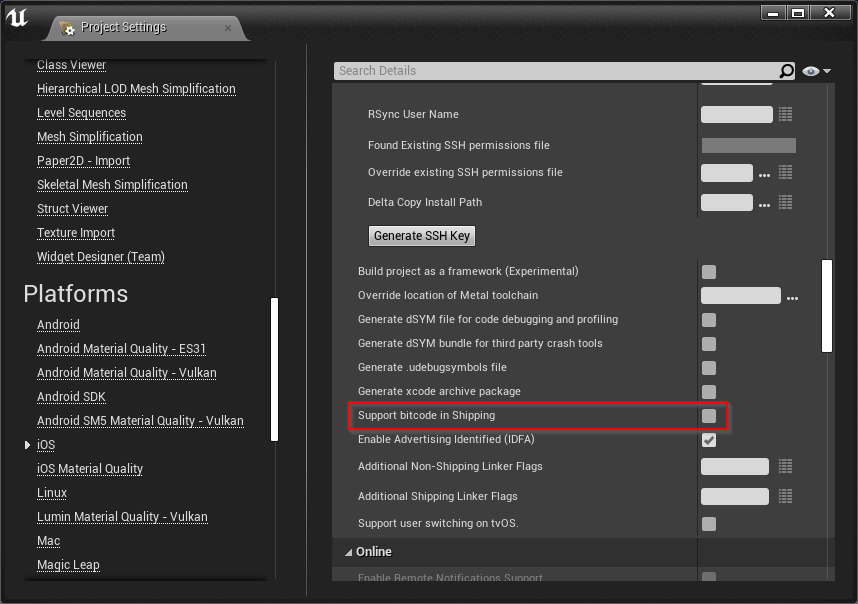
Task: Click the Generate SSH Key button
Action: tap(421, 236)
